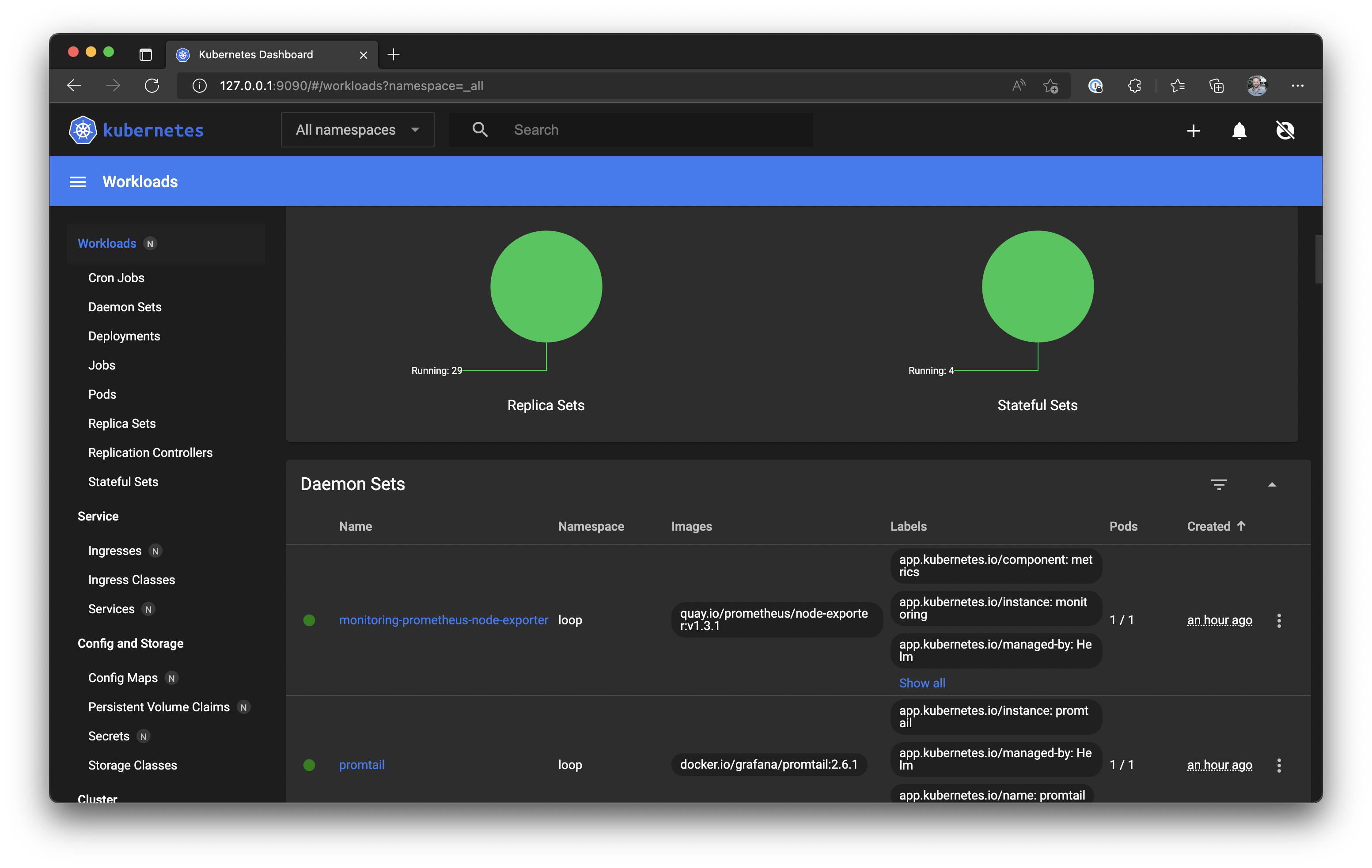
Task: Open collections icon in browser toolbar
Action: (1217, 86)
